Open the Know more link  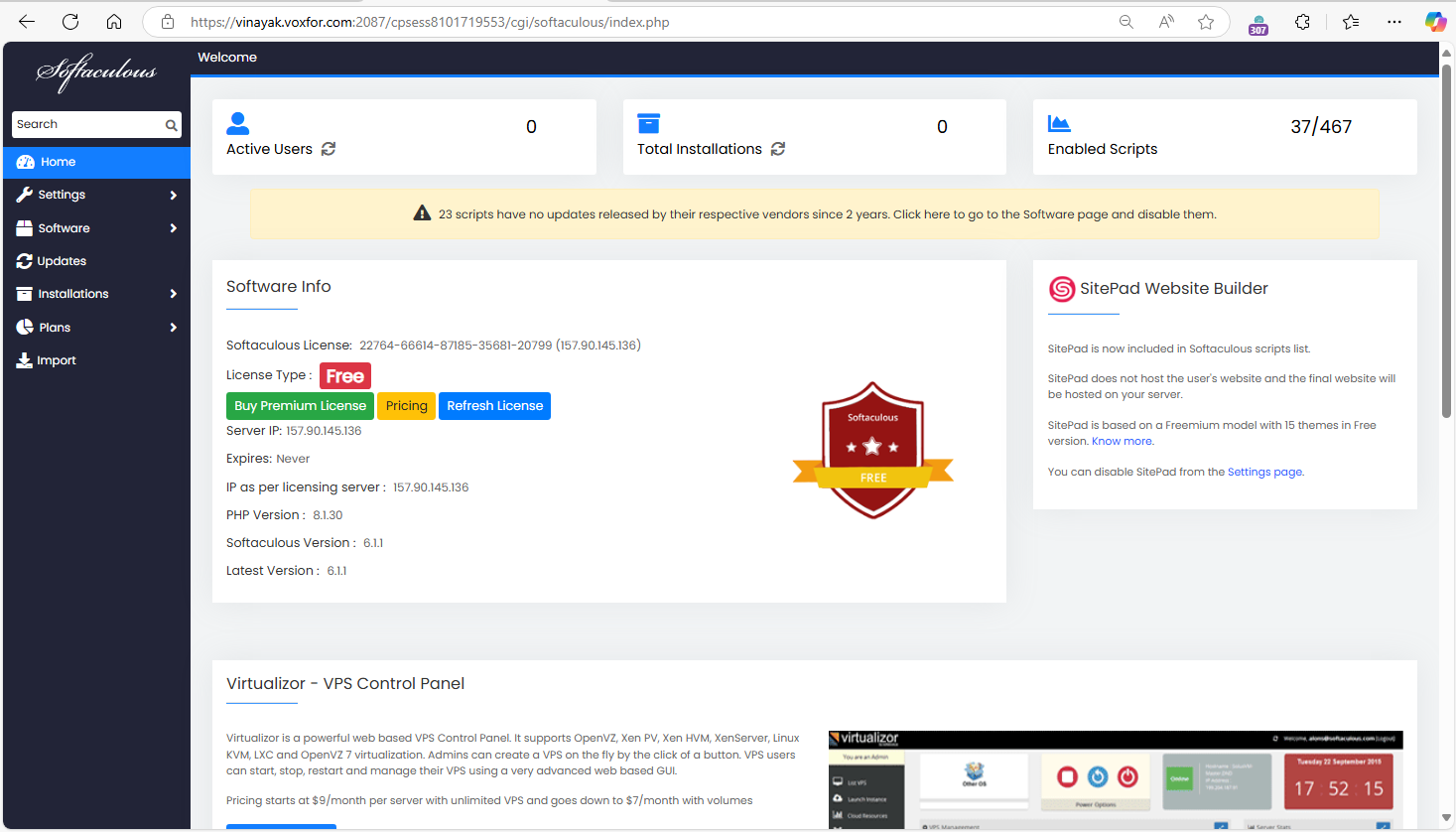tap(1121, 440)
